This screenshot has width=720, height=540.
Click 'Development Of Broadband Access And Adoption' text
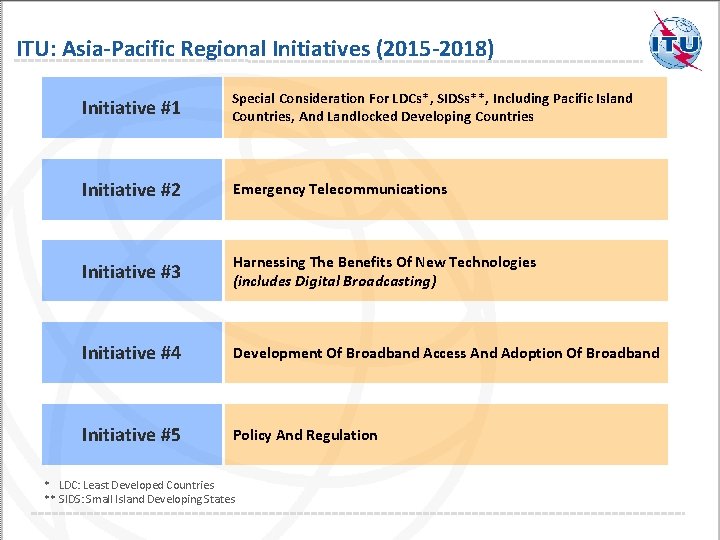tap(446, 353)
